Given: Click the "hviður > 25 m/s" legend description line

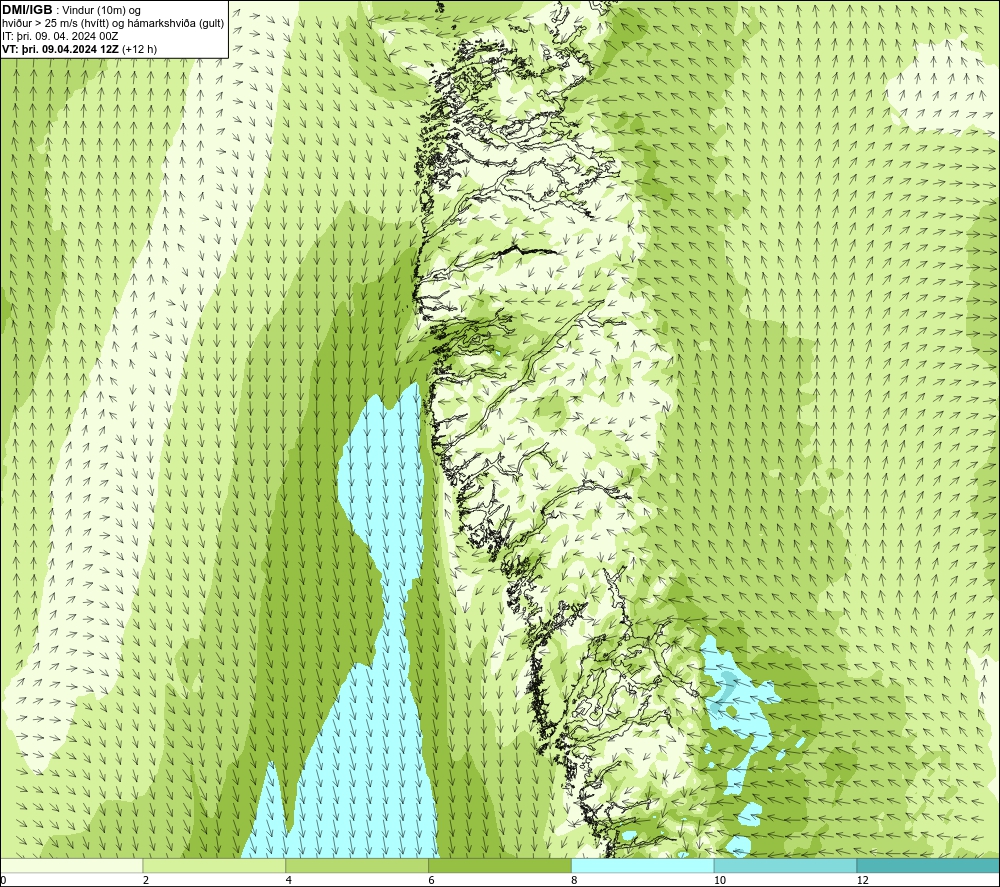Looking at the screenshot, I should tap(113, 23).
